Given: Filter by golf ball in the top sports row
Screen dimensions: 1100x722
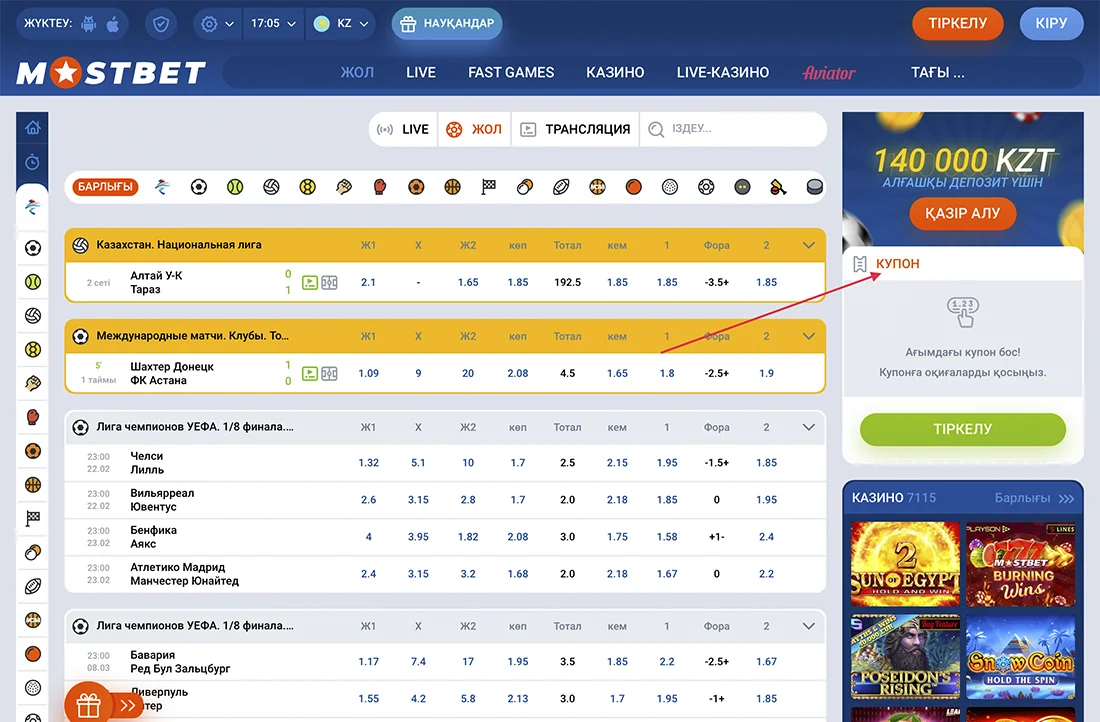Looking at the screenshot, I should pyautogui.click(x=670, y=187).
